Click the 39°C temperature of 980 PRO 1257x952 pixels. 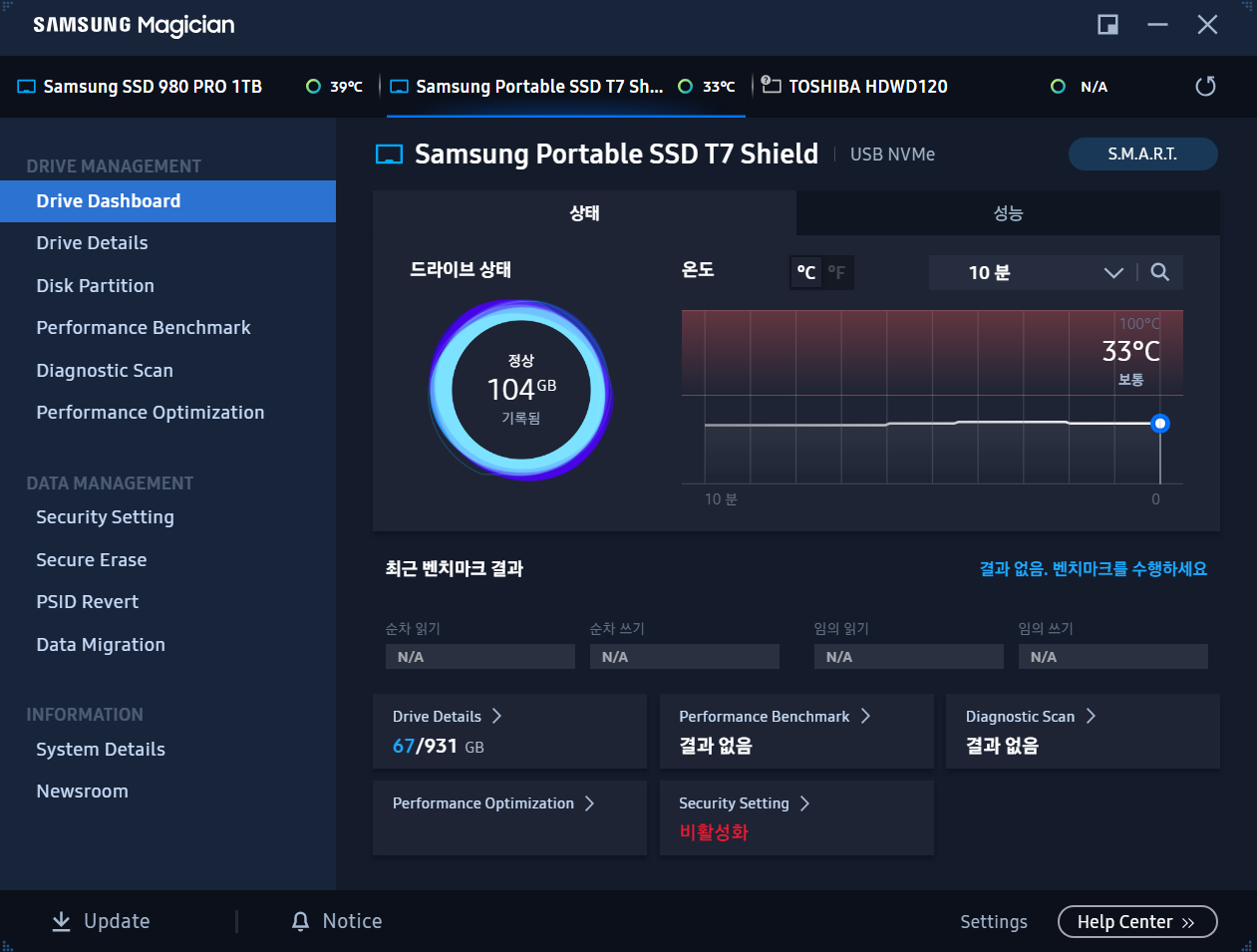[347, 87]
